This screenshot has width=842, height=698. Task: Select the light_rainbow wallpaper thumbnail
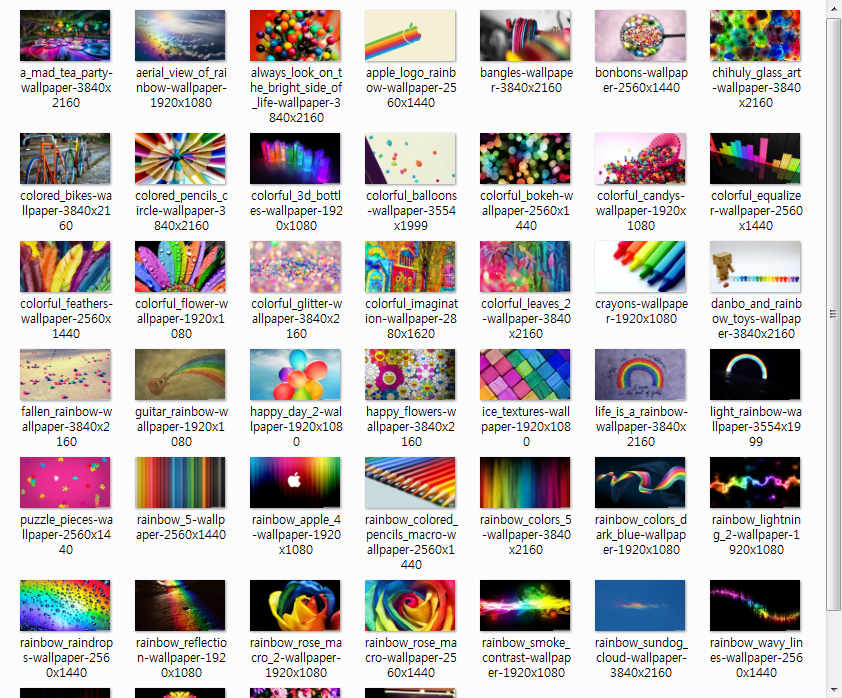click(x=754, y=374)
